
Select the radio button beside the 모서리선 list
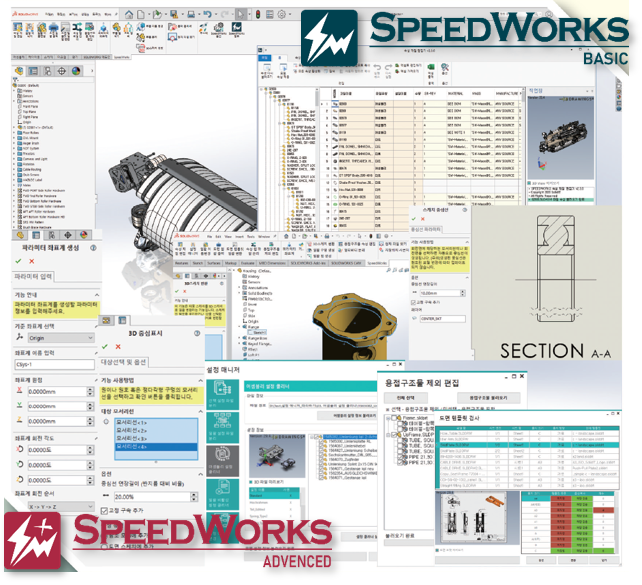[107, 421]
